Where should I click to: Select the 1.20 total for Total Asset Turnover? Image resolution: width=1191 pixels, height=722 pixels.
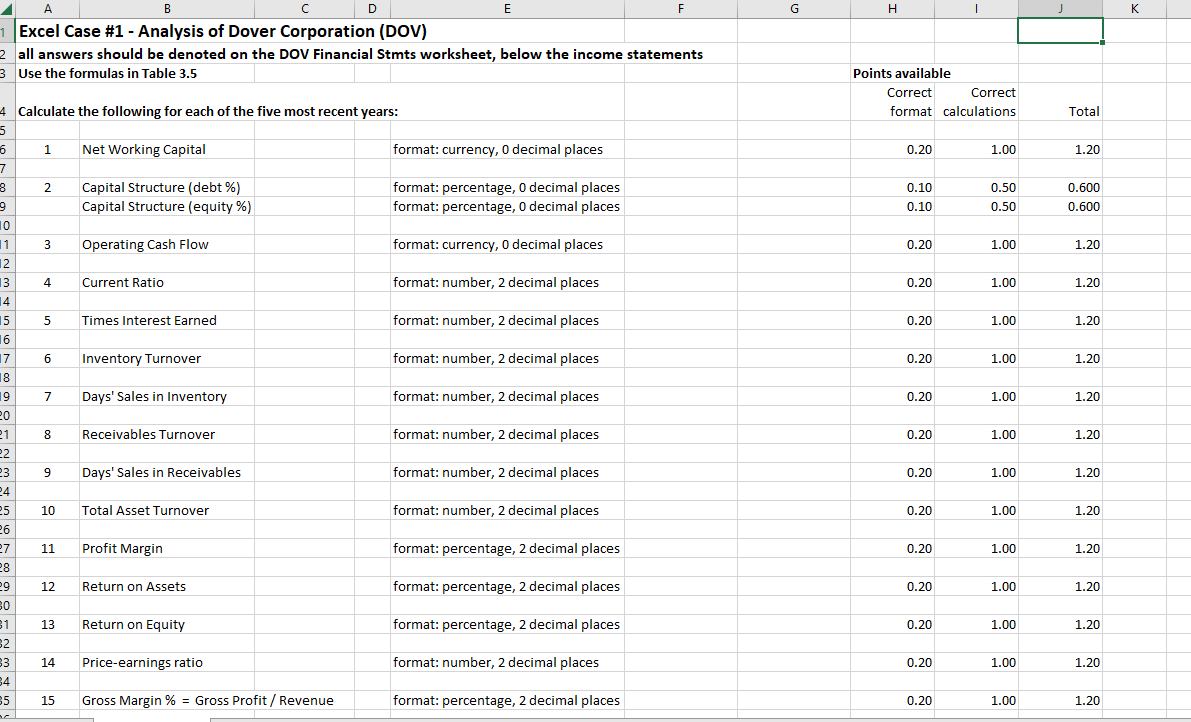click(x=1060, y=510)
